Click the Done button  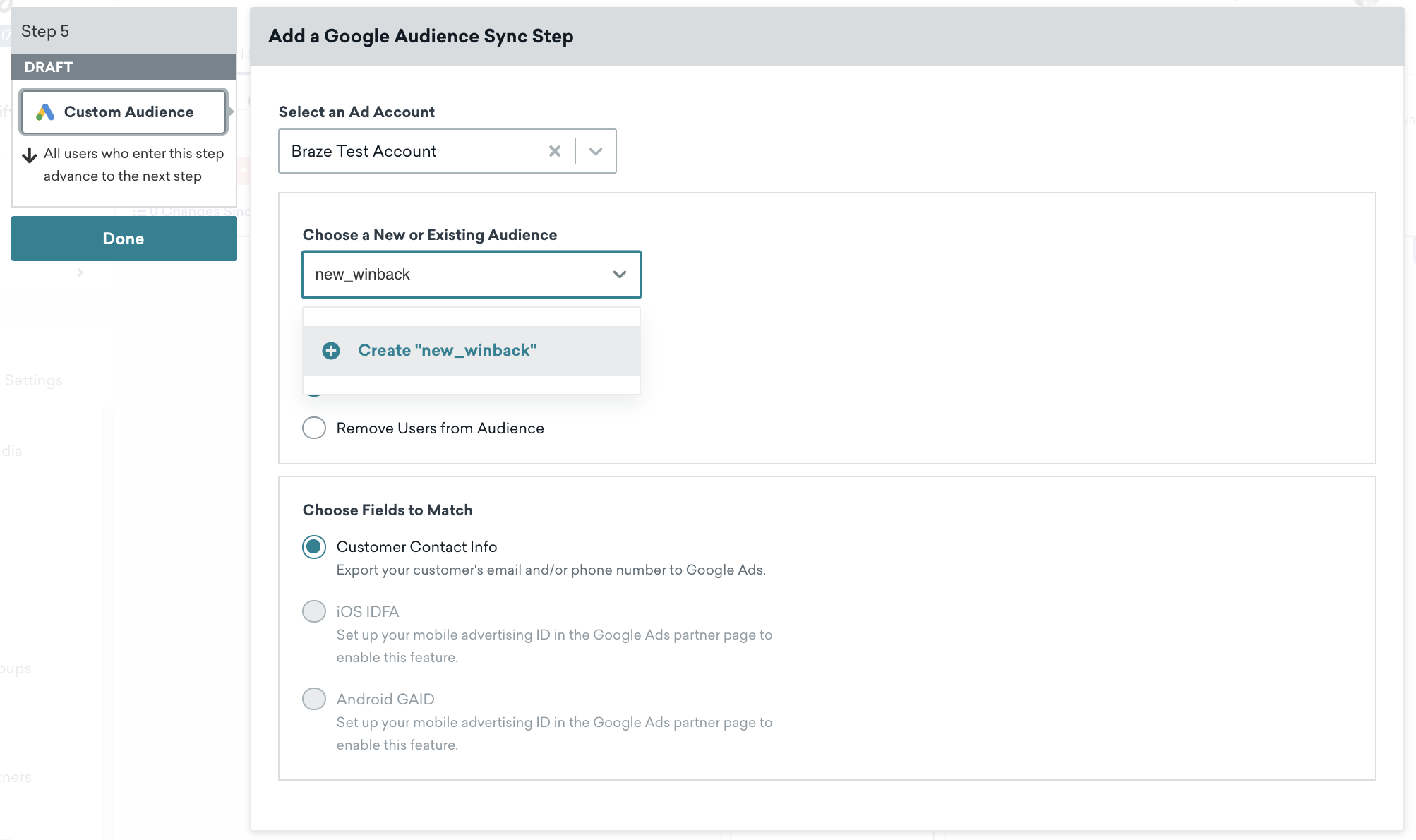coord(124,239)
